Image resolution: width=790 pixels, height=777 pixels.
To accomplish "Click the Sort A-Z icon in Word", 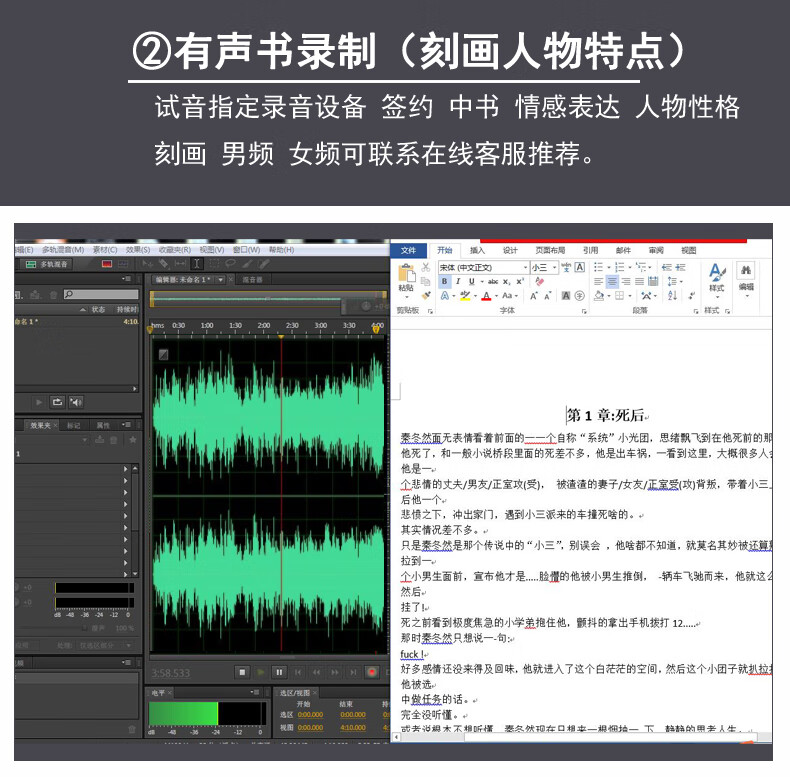I will coord(672,296).
